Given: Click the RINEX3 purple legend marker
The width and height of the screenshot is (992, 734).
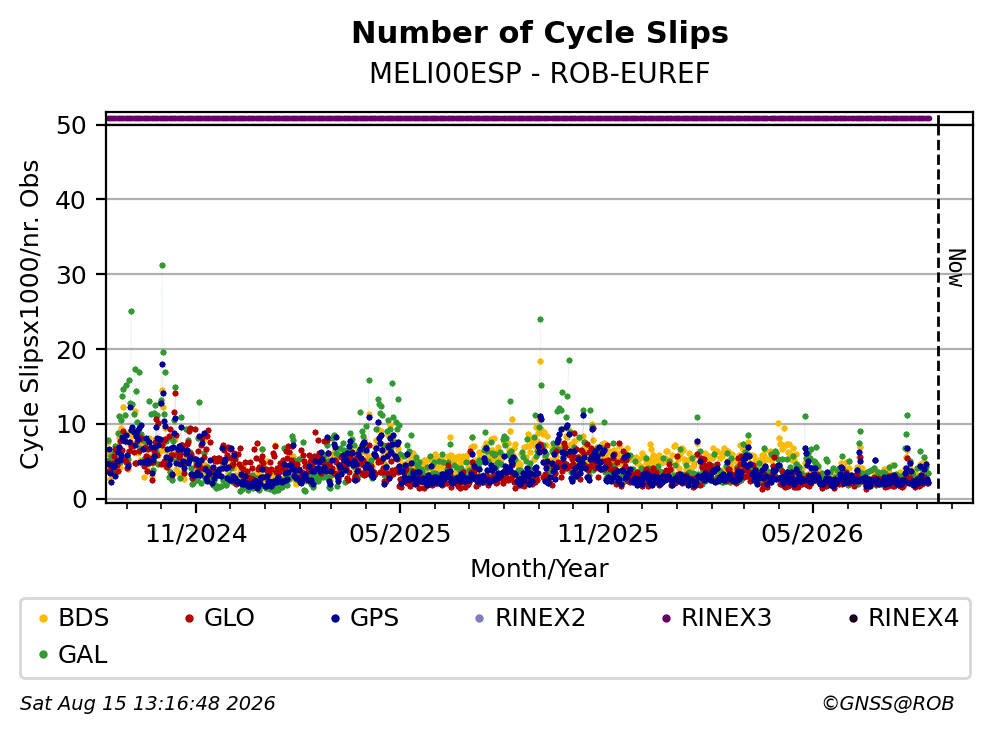Looking at the screenshot, I should 666,618.
